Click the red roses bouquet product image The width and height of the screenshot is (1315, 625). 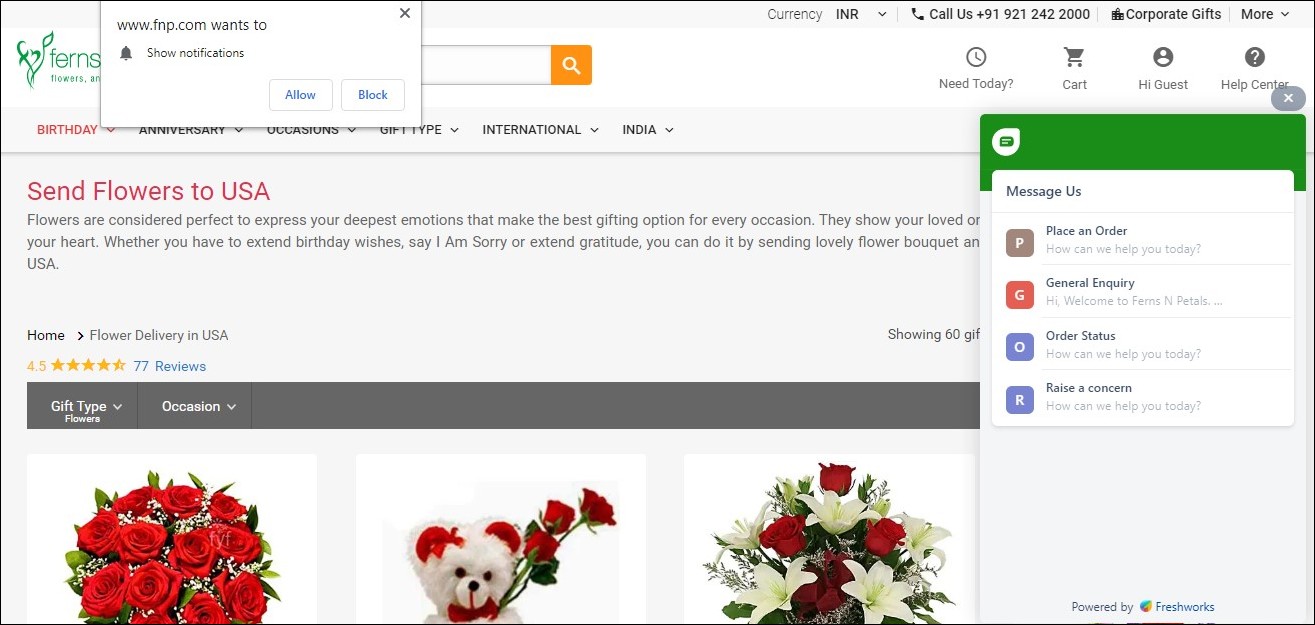171,545
